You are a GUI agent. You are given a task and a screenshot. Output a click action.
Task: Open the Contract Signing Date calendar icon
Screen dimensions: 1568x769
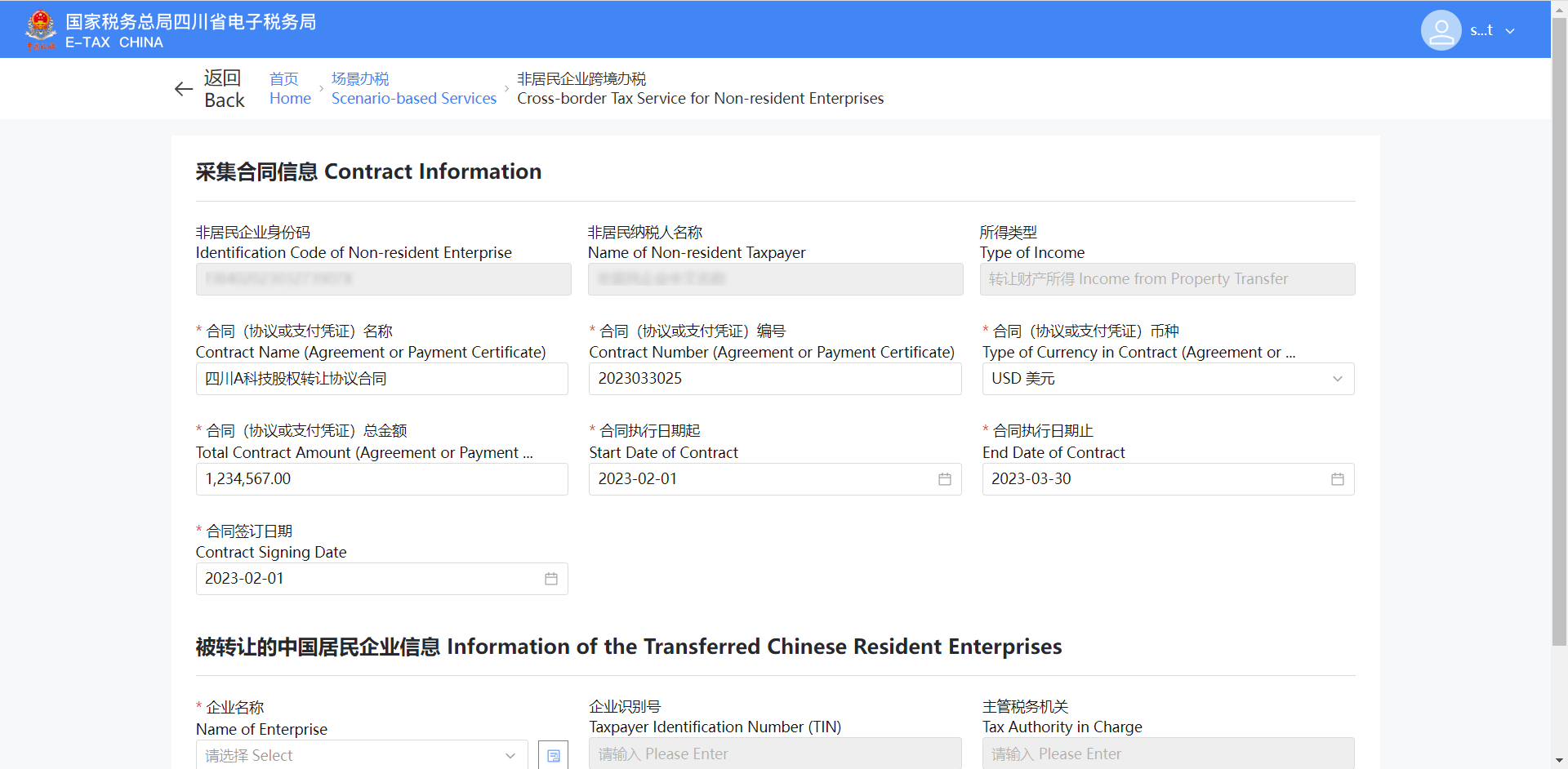pos(551,579)
